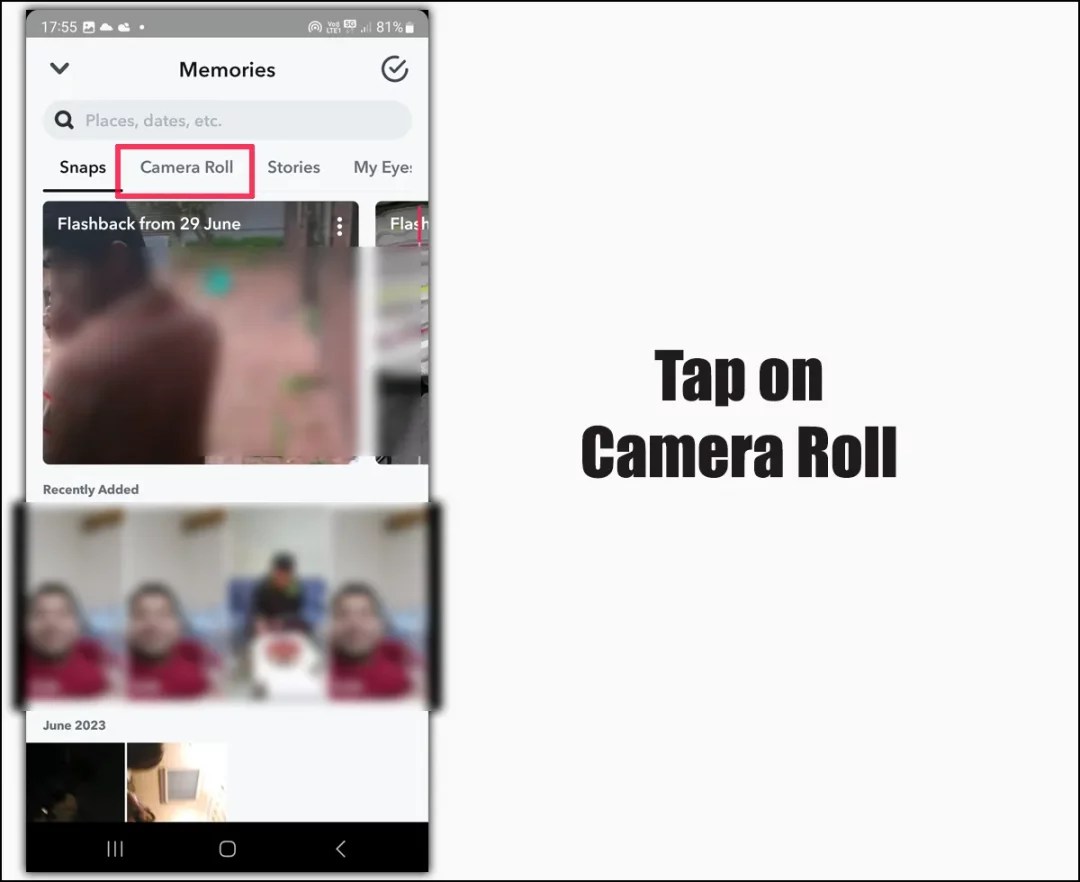The height and width of the screenshot is (882, 1080).
Task: Tap the Places, dates, etc. search field
Action: tap(227, 119)
